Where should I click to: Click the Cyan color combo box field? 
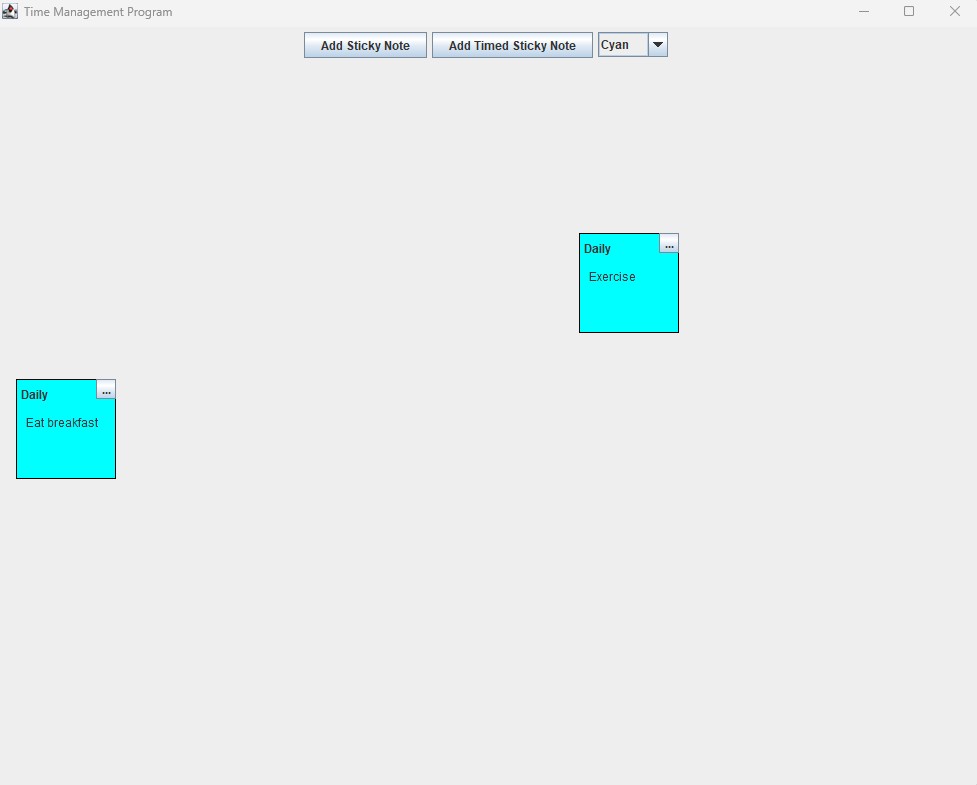click(x=623, y=45)
